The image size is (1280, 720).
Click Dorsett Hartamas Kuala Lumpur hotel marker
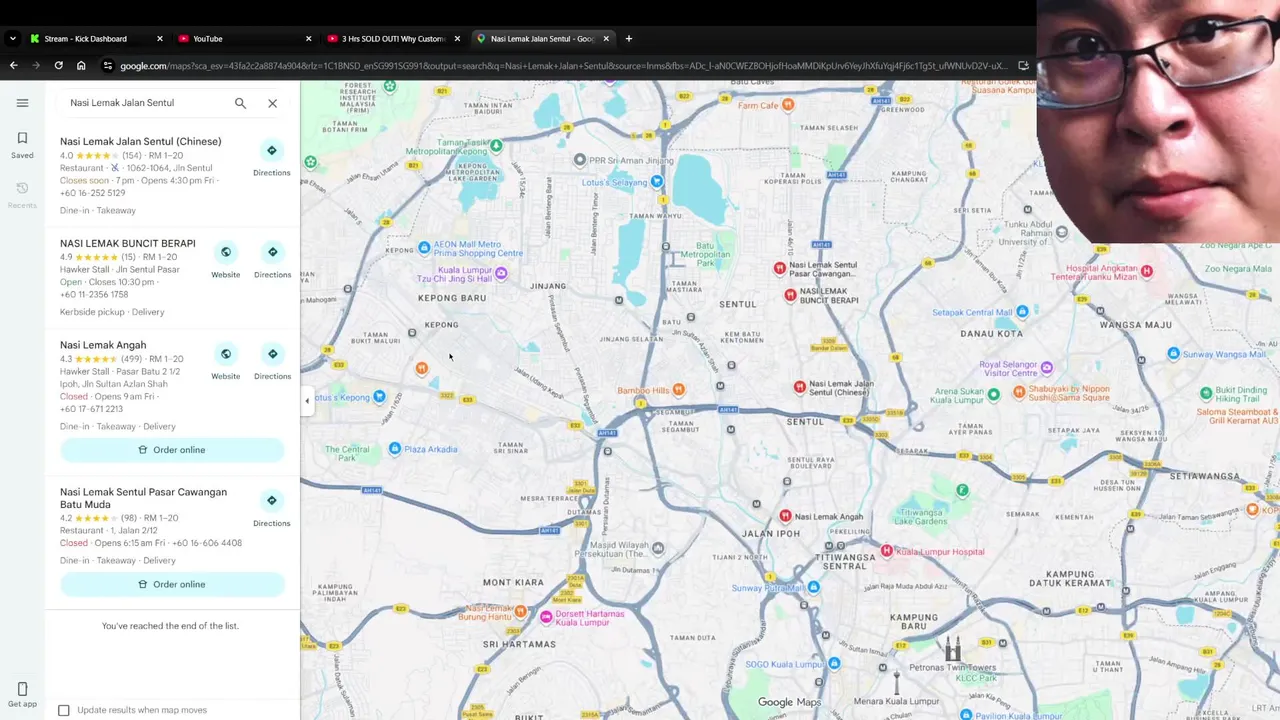click(x=545, y=618)
